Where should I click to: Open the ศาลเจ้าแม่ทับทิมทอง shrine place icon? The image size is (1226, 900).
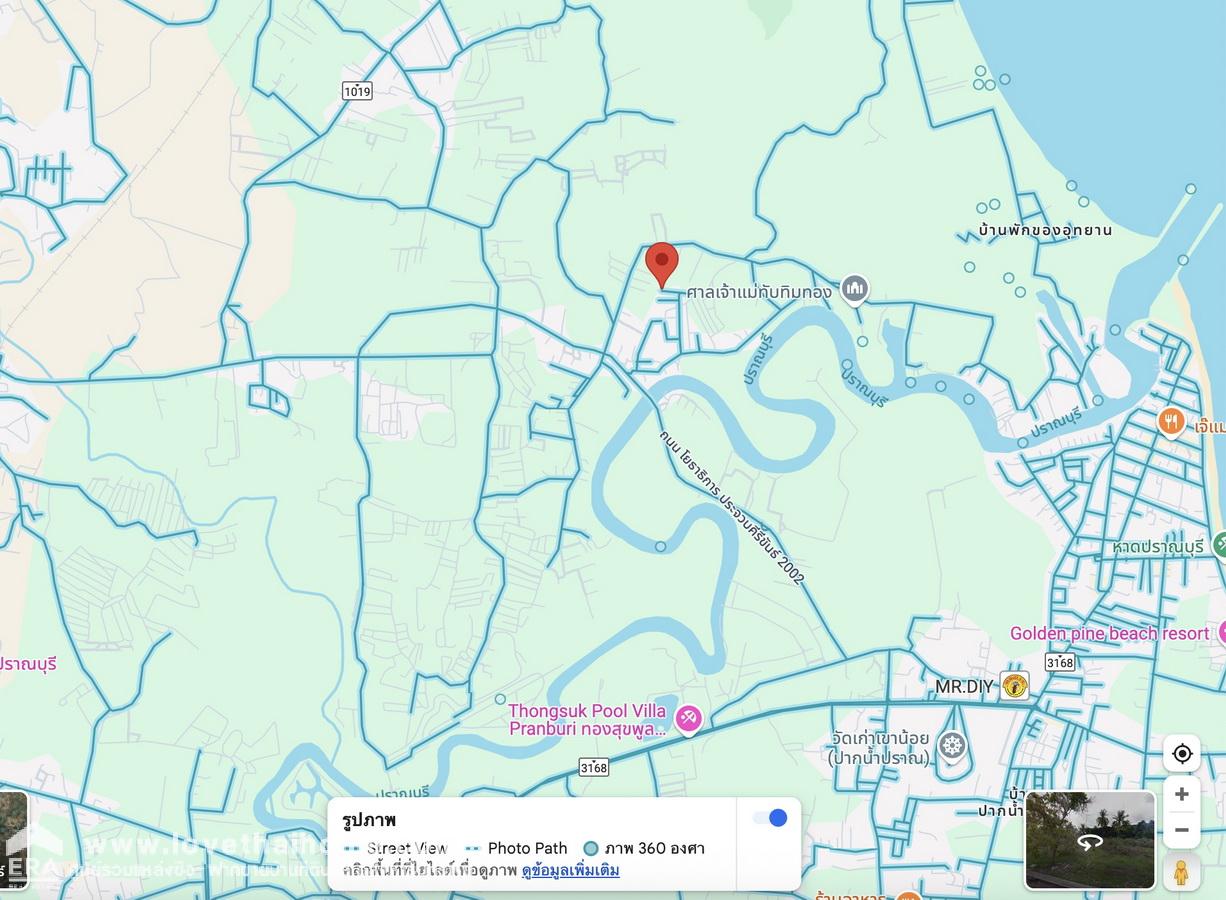853,290
